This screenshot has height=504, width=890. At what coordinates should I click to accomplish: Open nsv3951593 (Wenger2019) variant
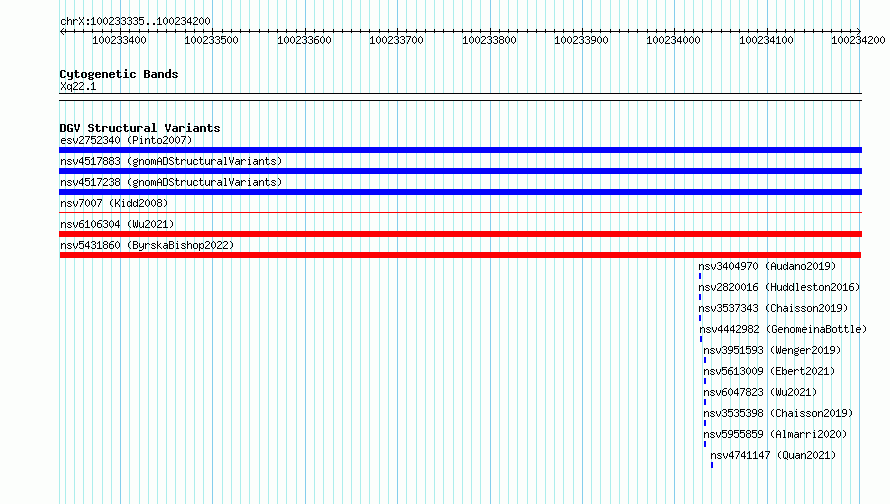(772, 350)
